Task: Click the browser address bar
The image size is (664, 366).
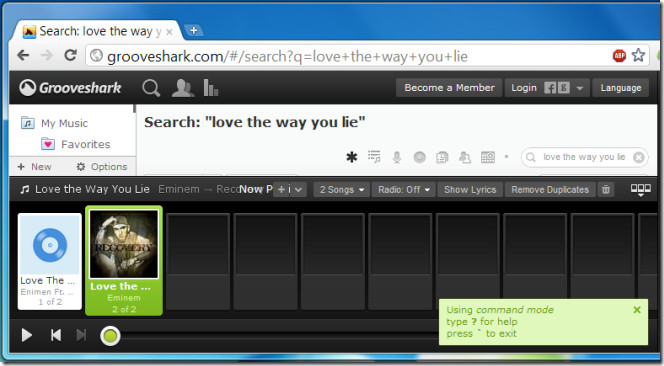Action: pyautogui.click(x=347, y=56)
